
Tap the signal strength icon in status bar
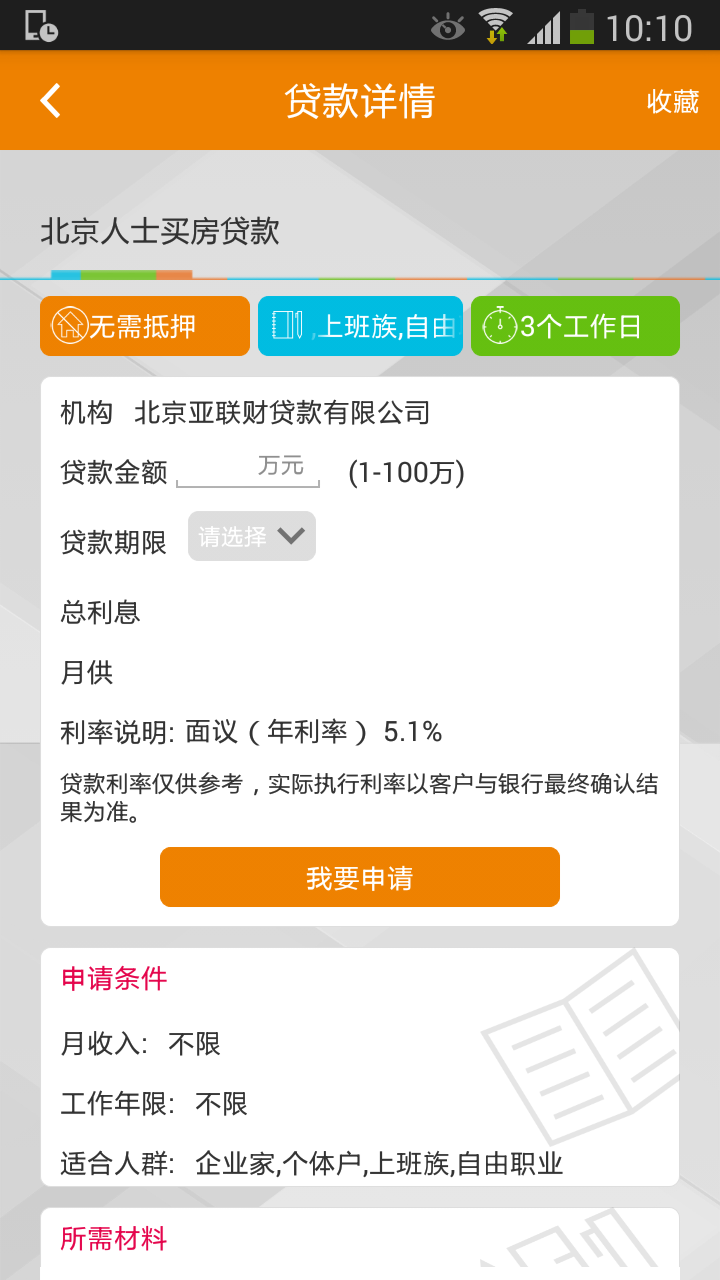pos(544,28)
